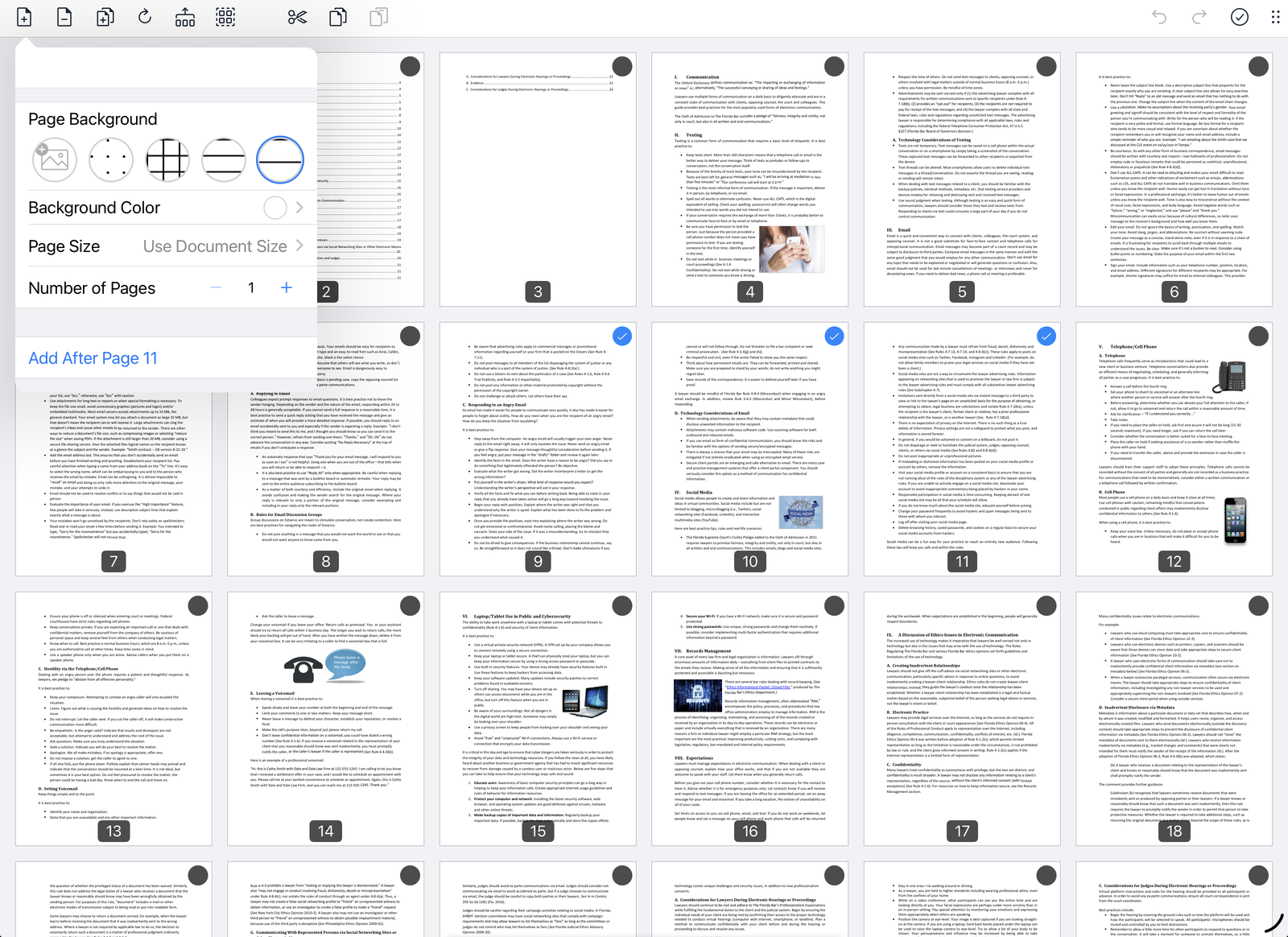Click the duplicate page icon
Viewport: 1288px width, 937px height.
click(x=105, y=17)
